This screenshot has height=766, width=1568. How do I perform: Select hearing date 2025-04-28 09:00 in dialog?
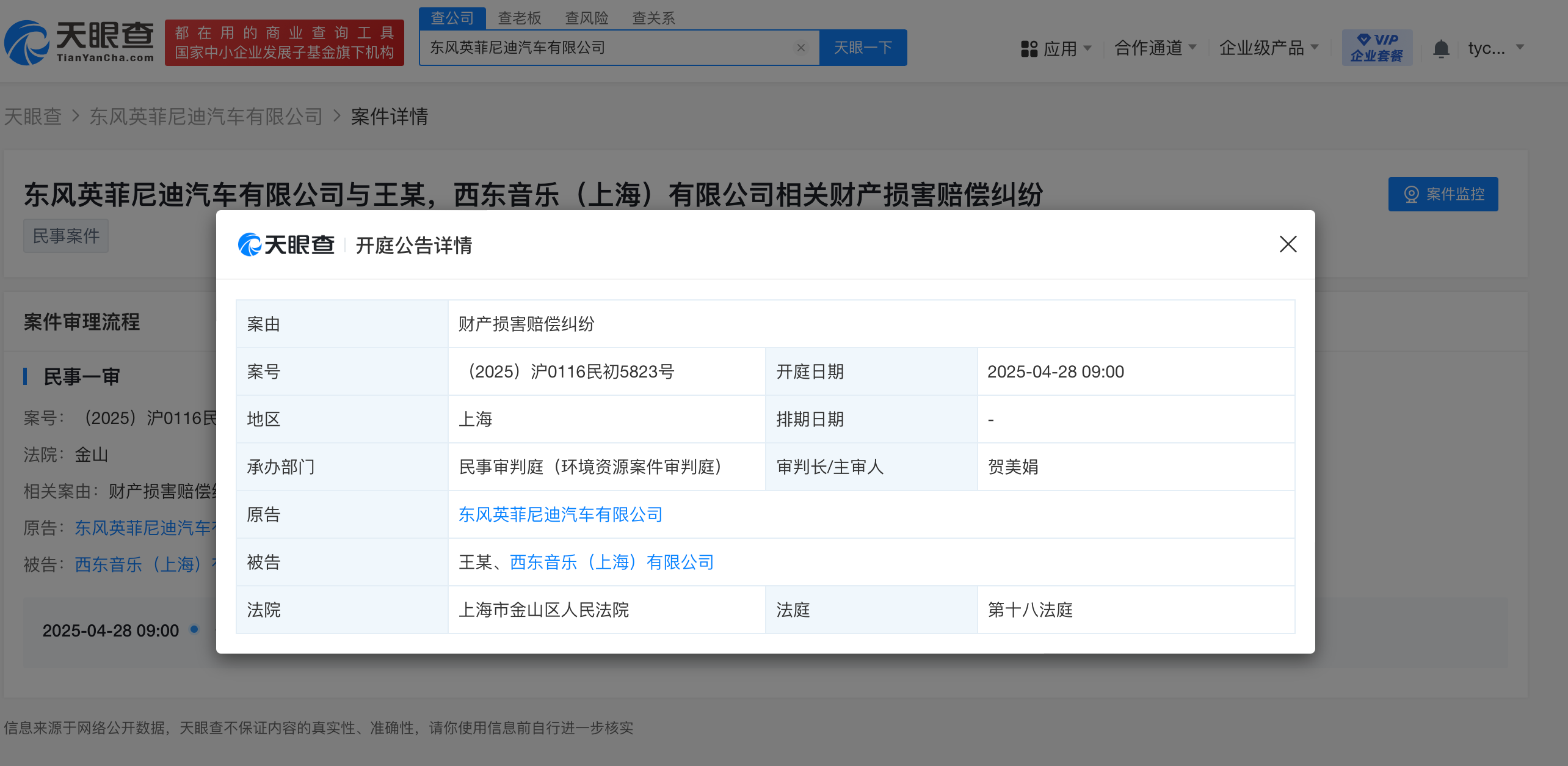point(1056,371)
